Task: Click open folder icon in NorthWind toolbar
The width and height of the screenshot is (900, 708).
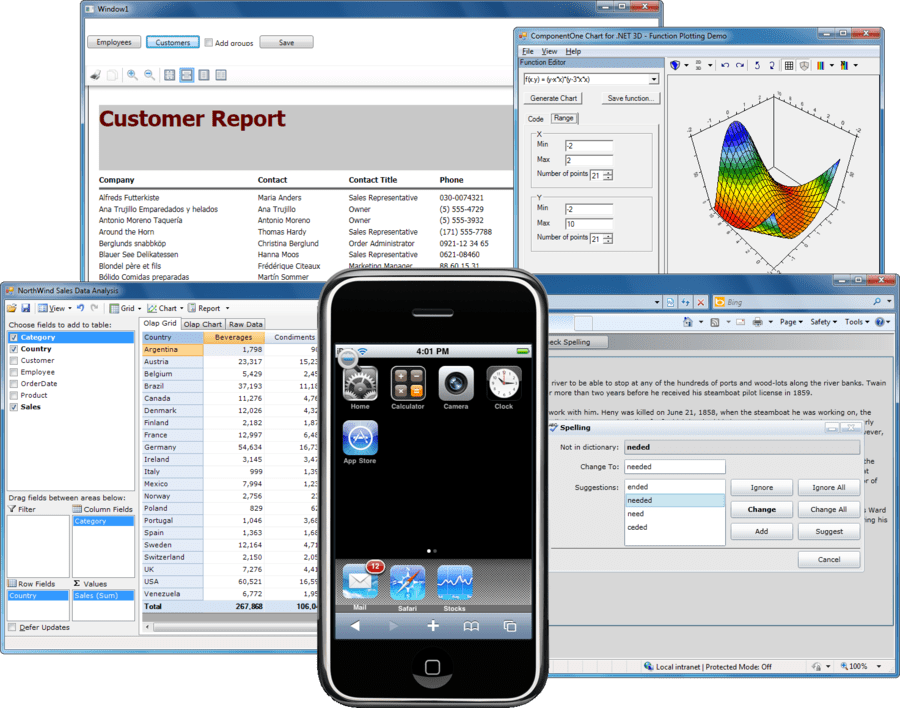Action: point(12,308)
